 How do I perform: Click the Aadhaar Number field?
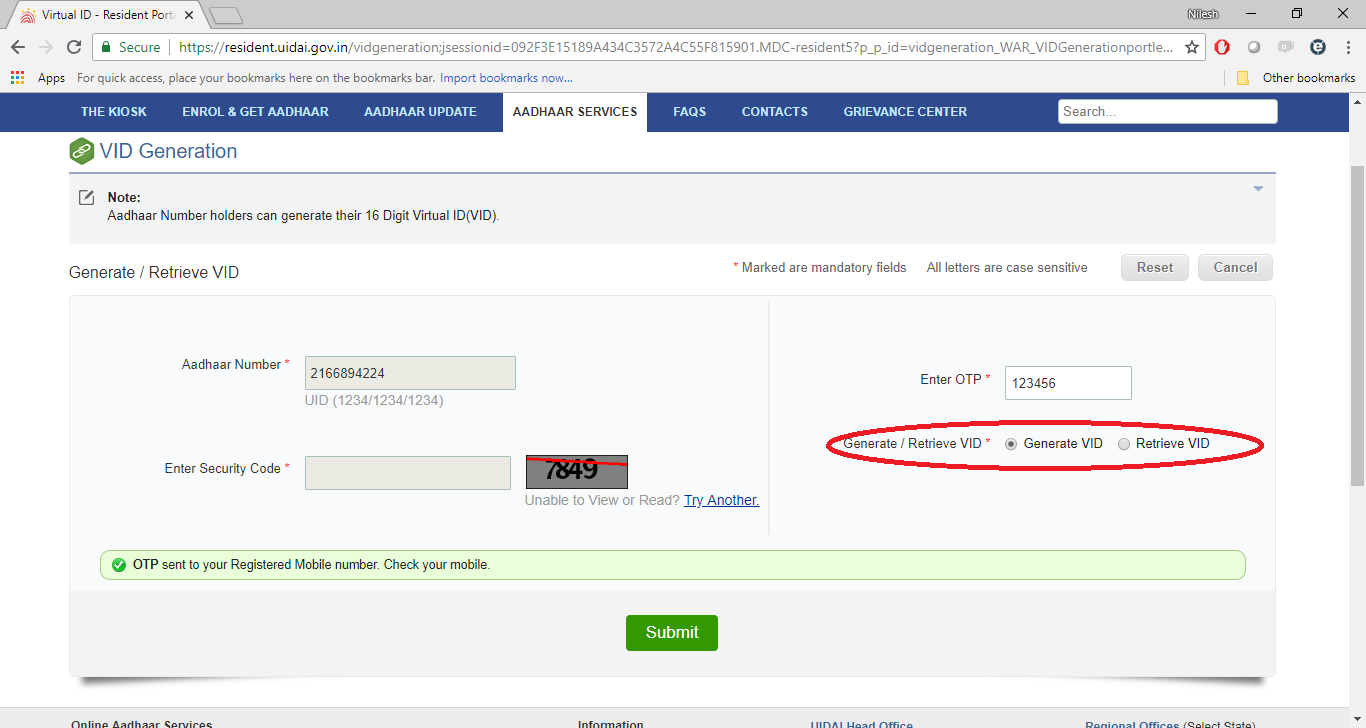[410, 373]
